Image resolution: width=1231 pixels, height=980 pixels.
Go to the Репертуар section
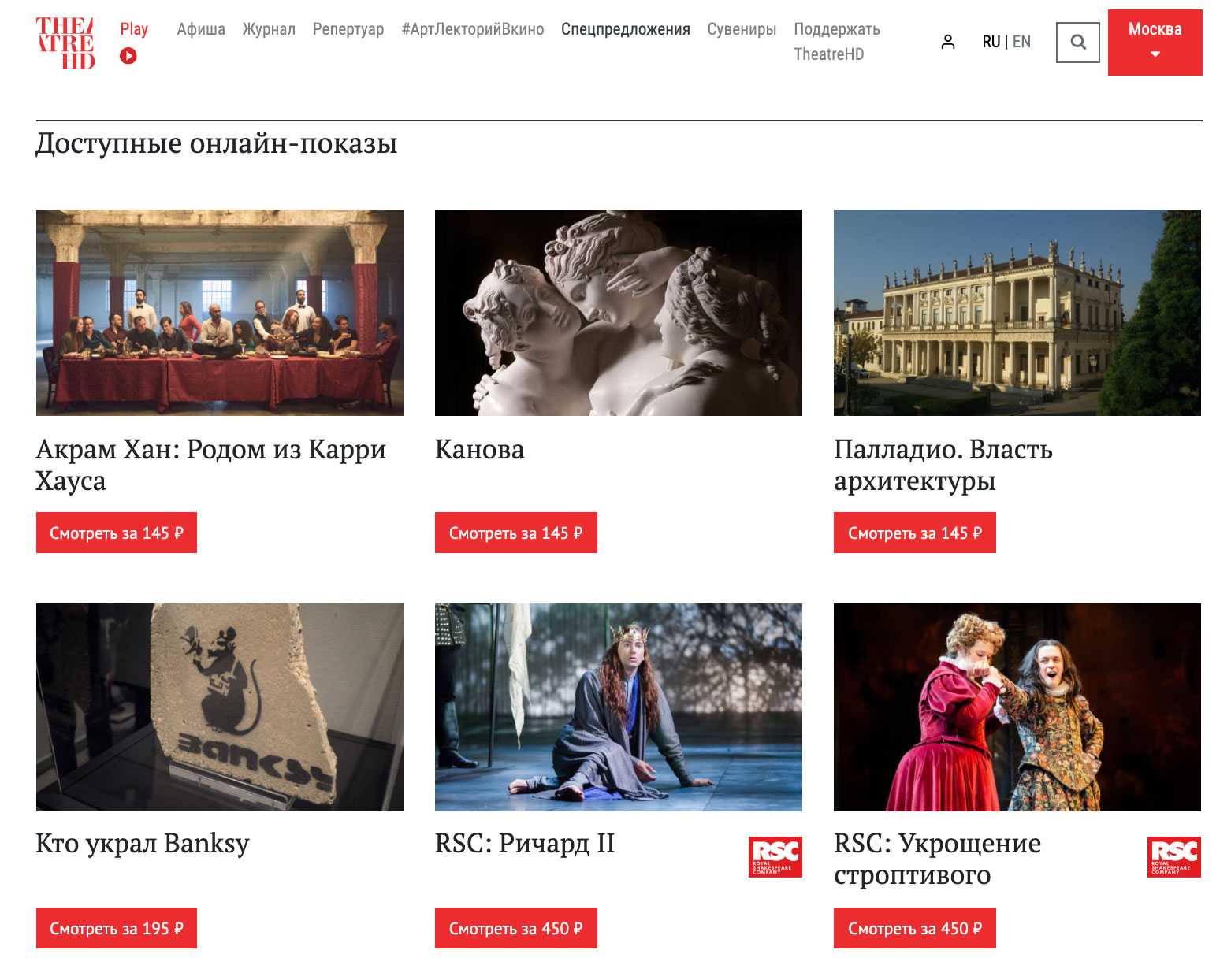(x=348, y=29)
